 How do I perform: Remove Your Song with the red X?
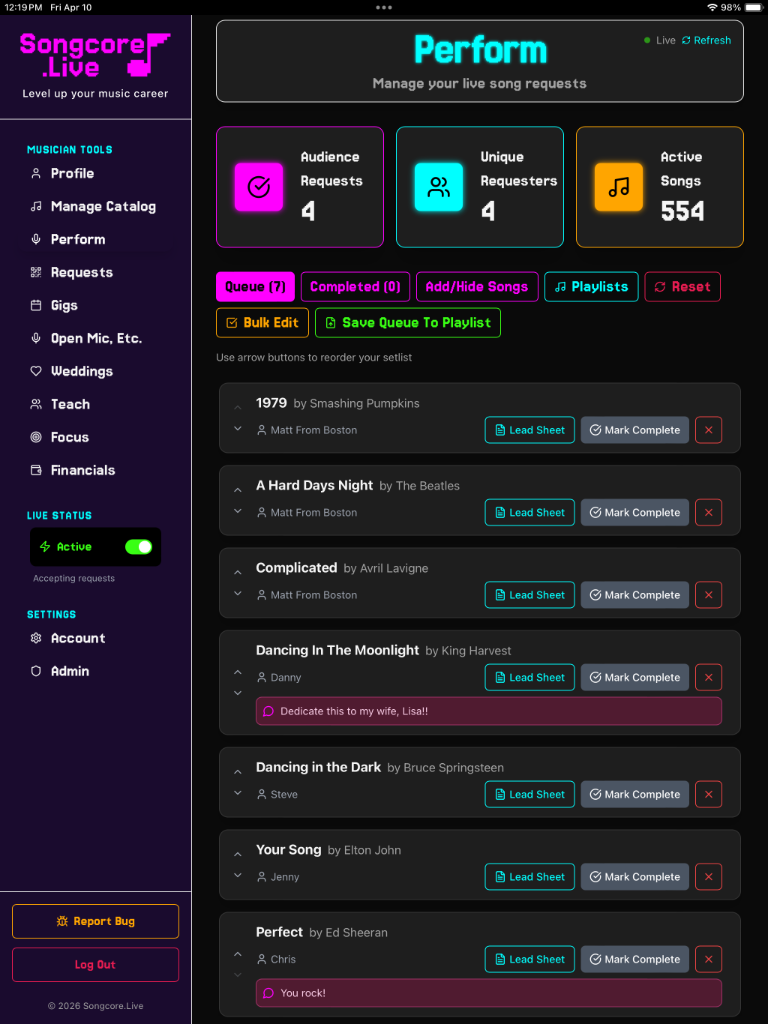(x=709, y=876)
